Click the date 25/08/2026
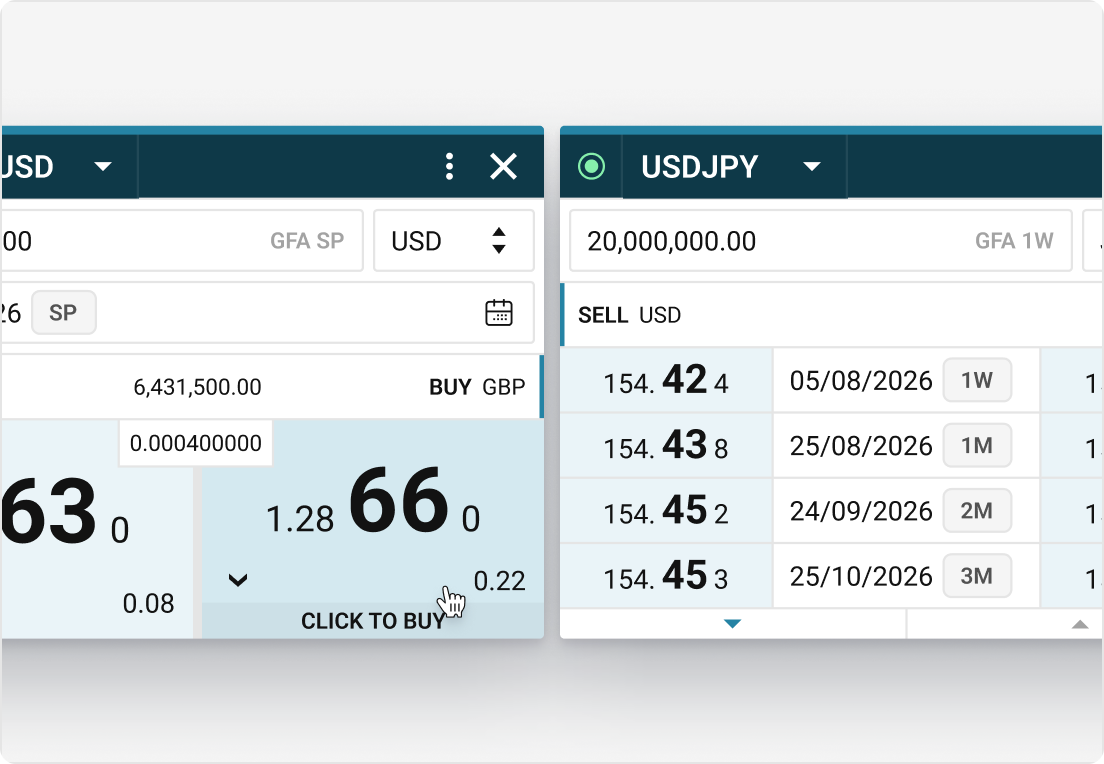The image size is (1104, 764). (861, 446)
